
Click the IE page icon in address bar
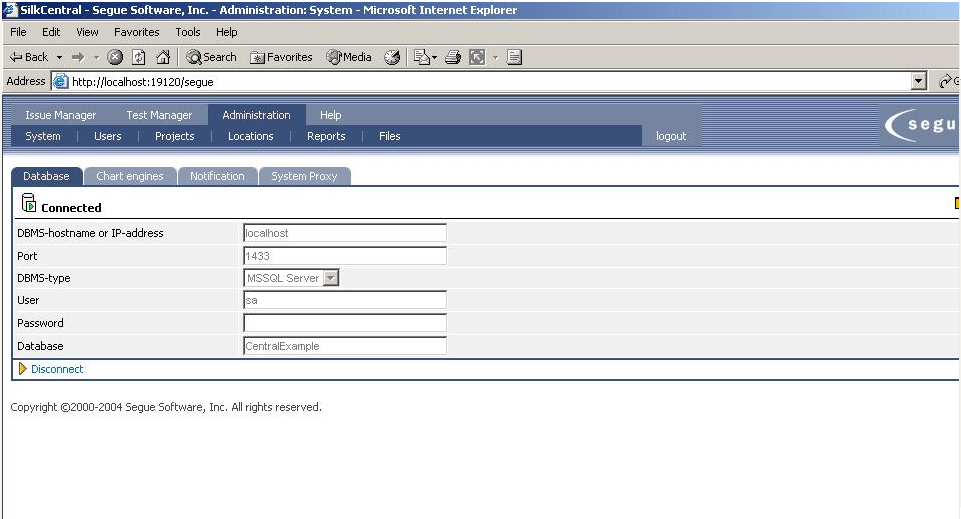pyautogui.click(x=60, y=81)
